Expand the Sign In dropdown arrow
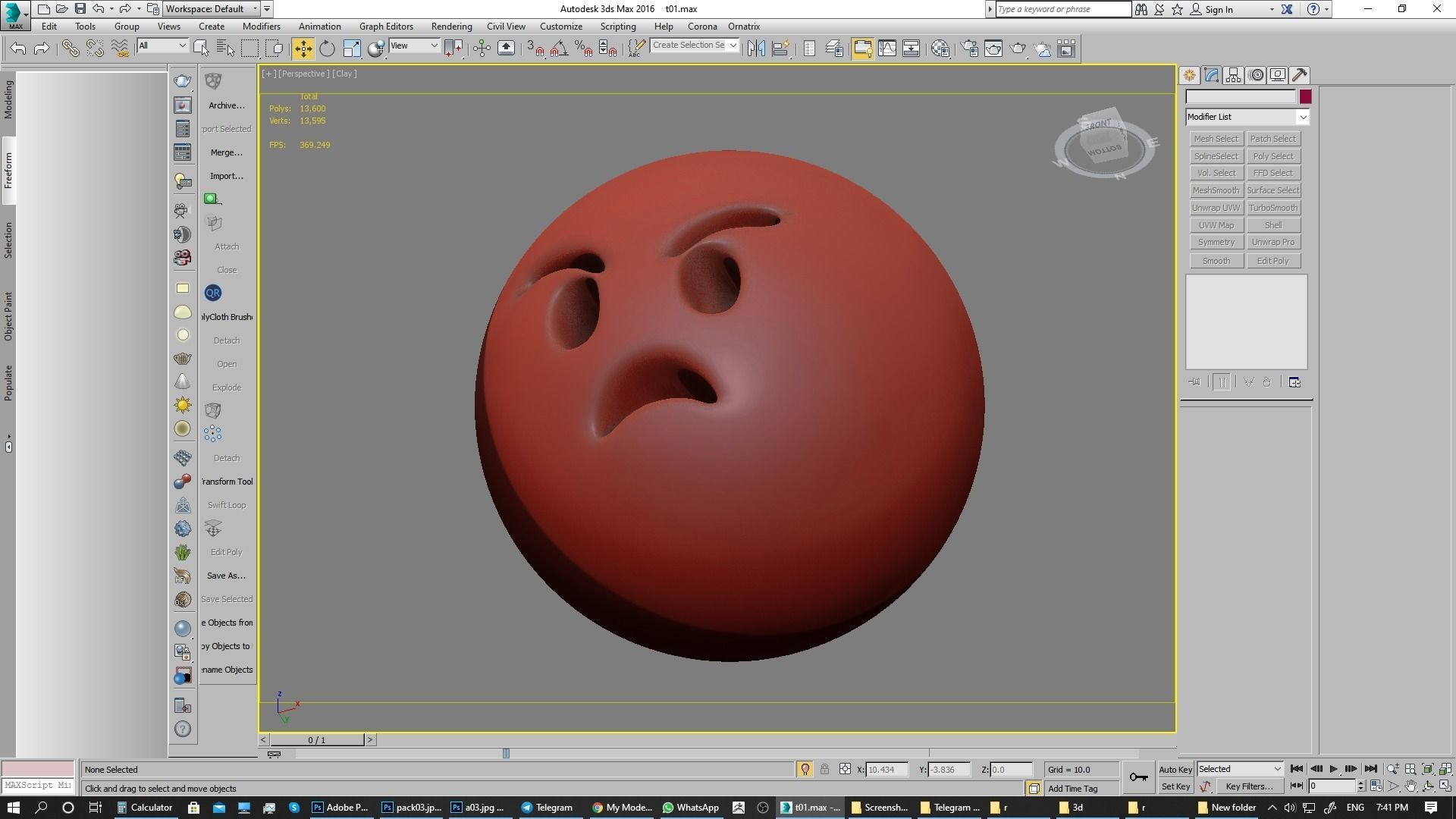This screenshot has height=819, width=1456. point(1272,9)
